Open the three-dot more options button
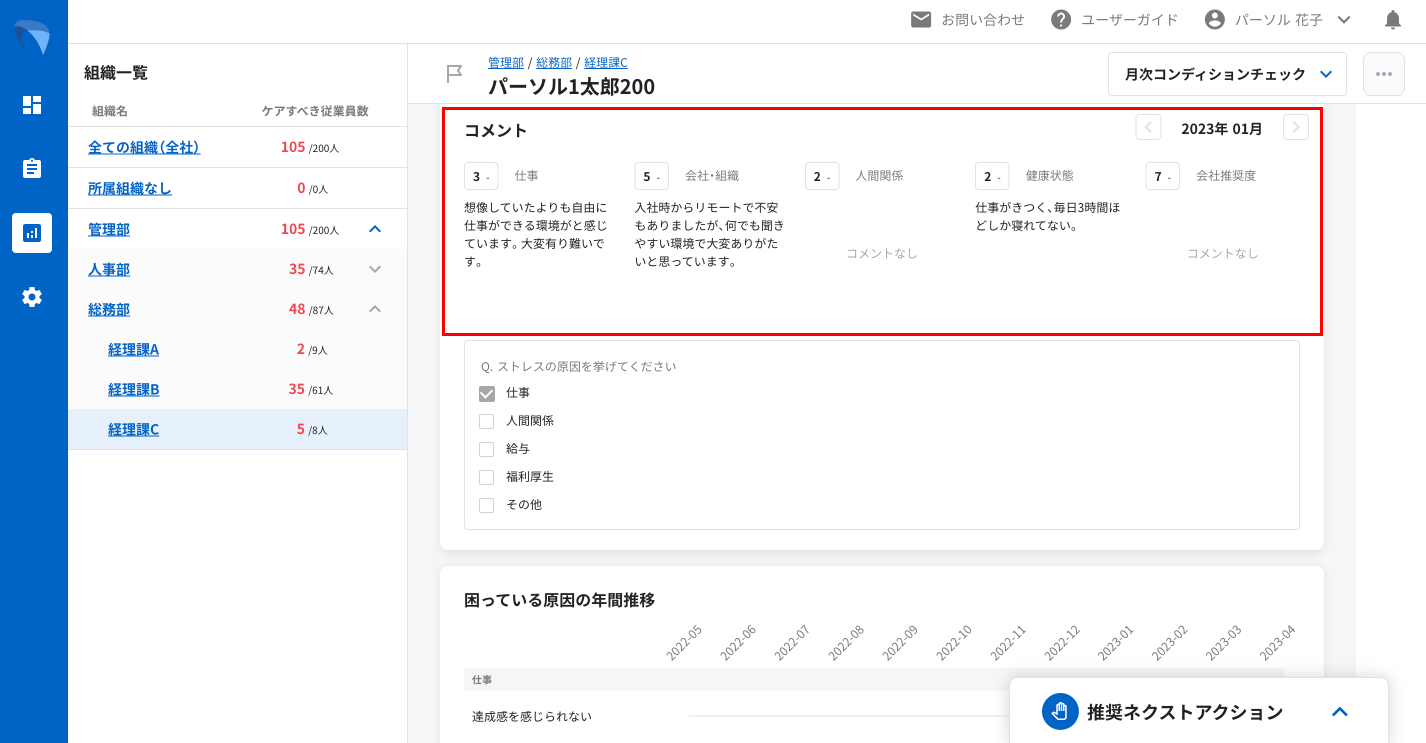Screen dimensions: 1426x743 click(1383, 74)
